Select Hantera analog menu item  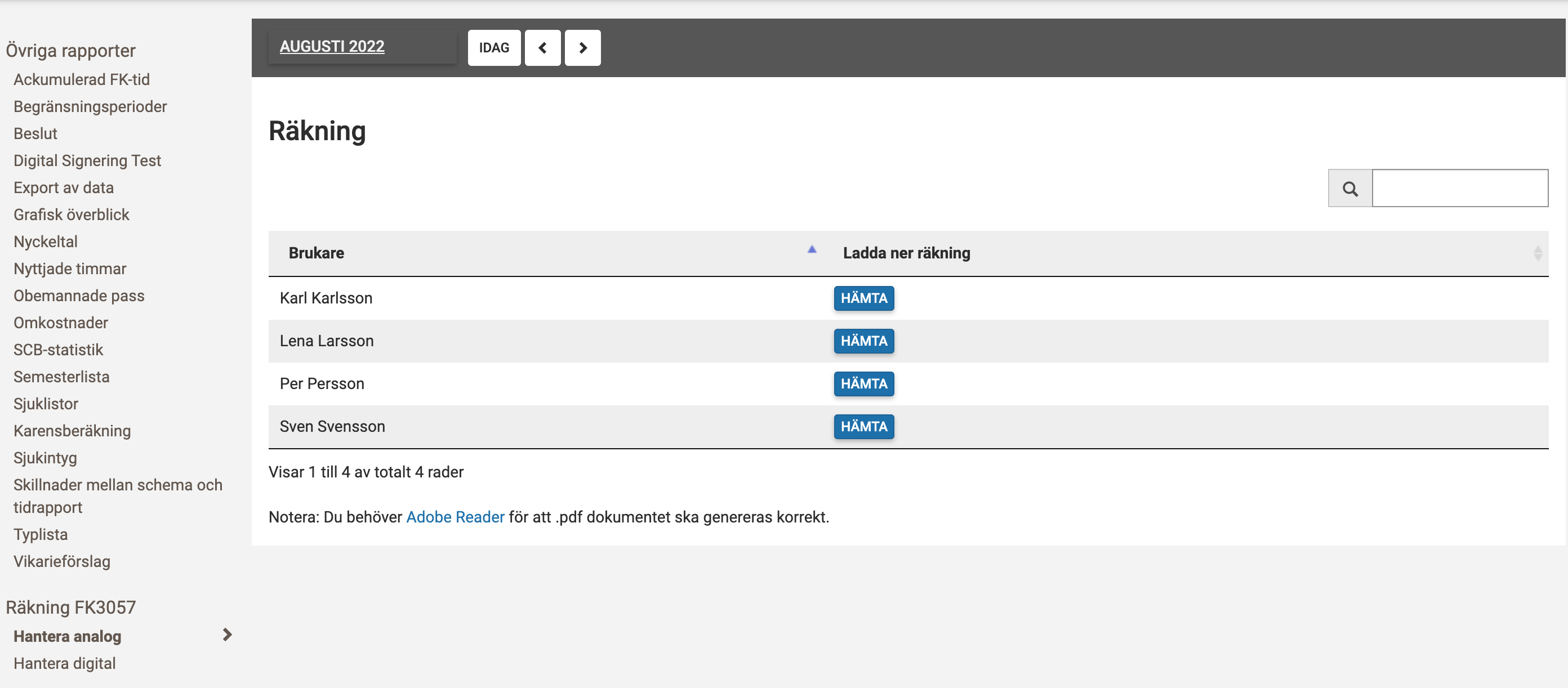click(68, 636)
